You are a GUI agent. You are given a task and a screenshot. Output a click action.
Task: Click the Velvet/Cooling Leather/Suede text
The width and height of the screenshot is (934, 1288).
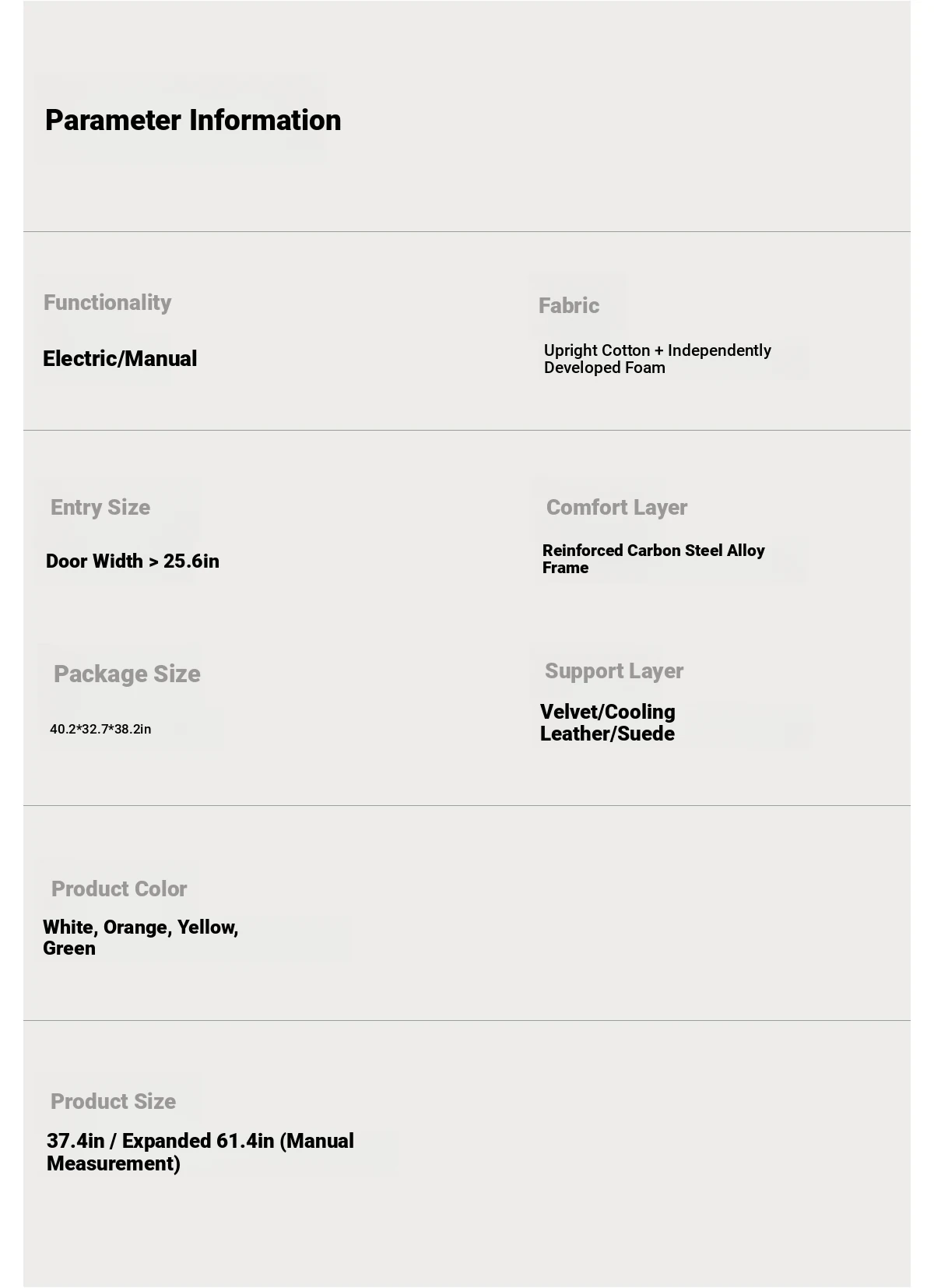point(607,723)
